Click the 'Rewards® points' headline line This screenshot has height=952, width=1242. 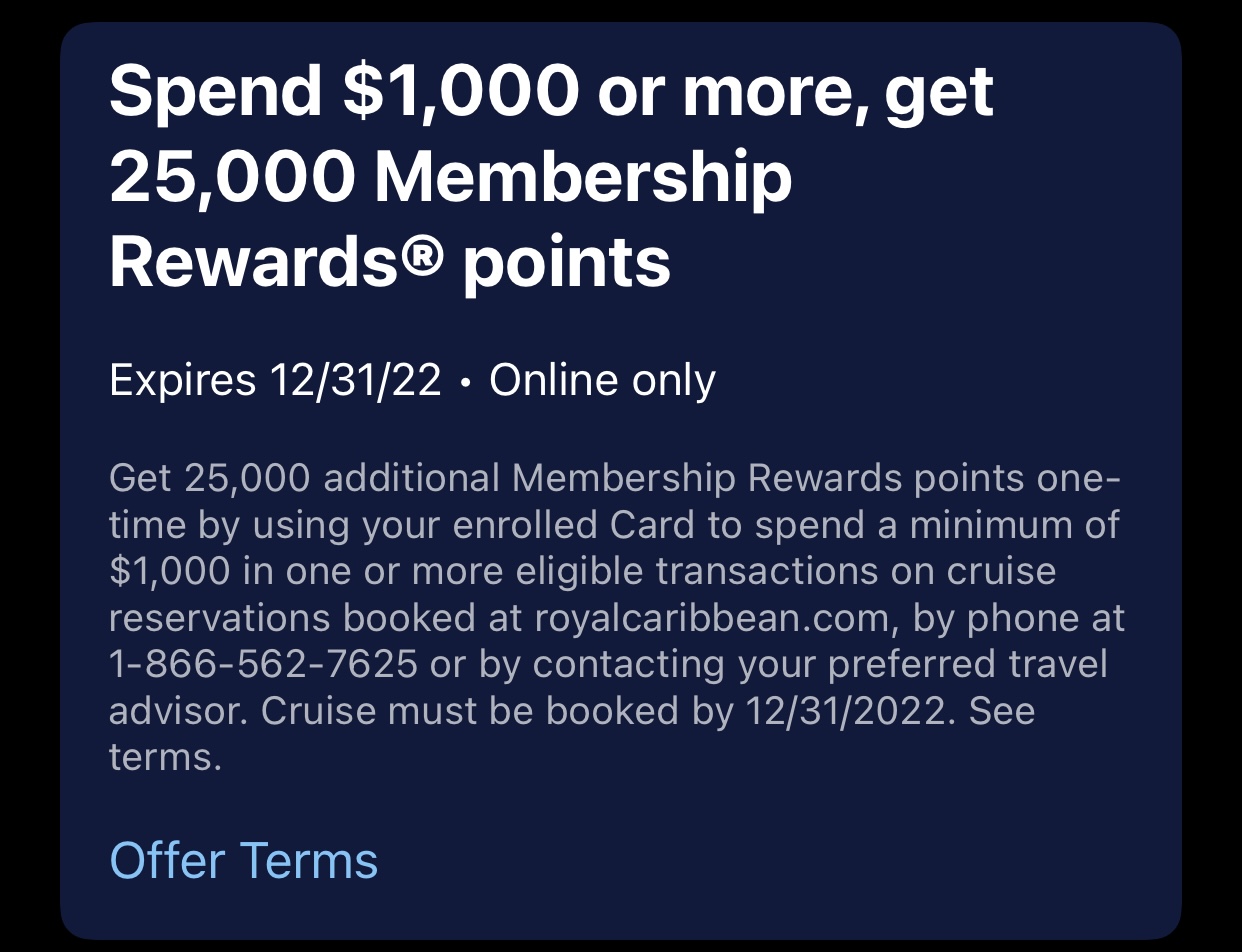point(389,262)
